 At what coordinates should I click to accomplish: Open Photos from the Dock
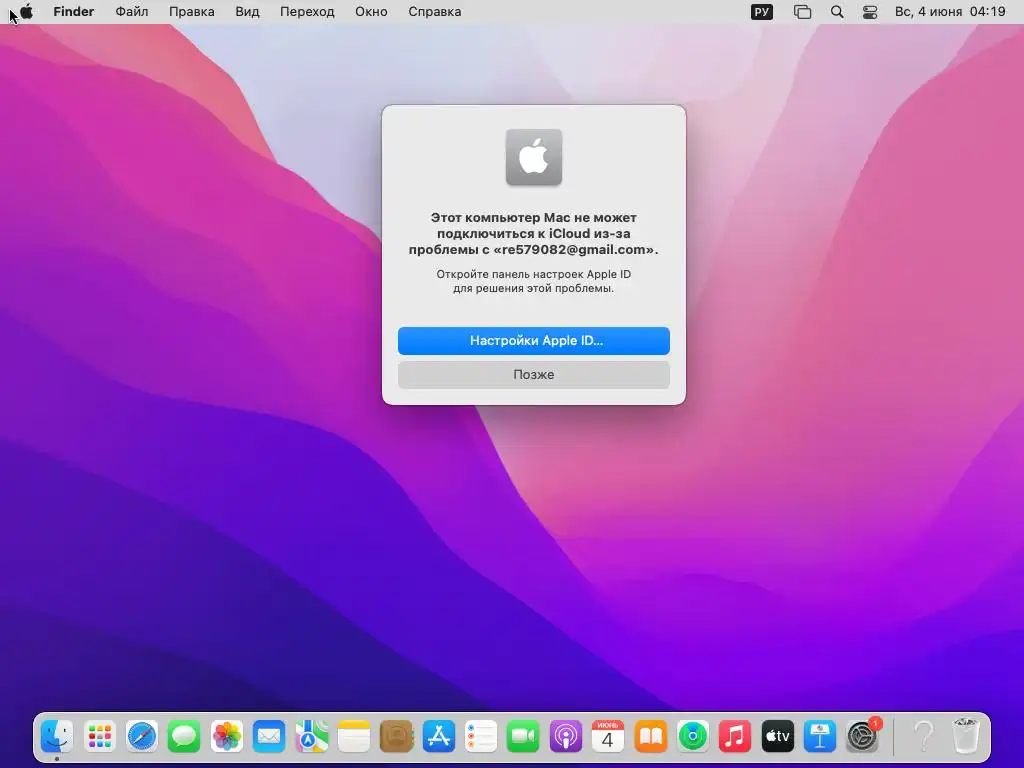click(x=227, y=737)
